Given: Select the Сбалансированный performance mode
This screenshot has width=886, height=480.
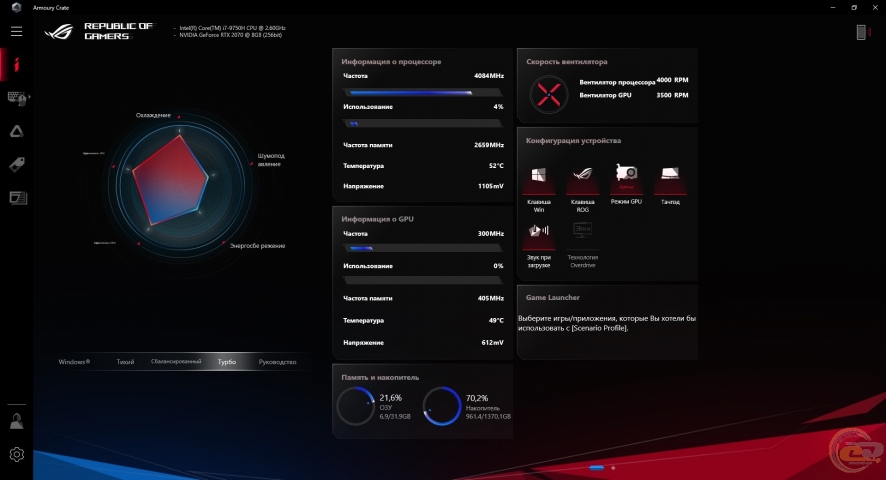Looking at the screenshot, I should coord(176,361).
